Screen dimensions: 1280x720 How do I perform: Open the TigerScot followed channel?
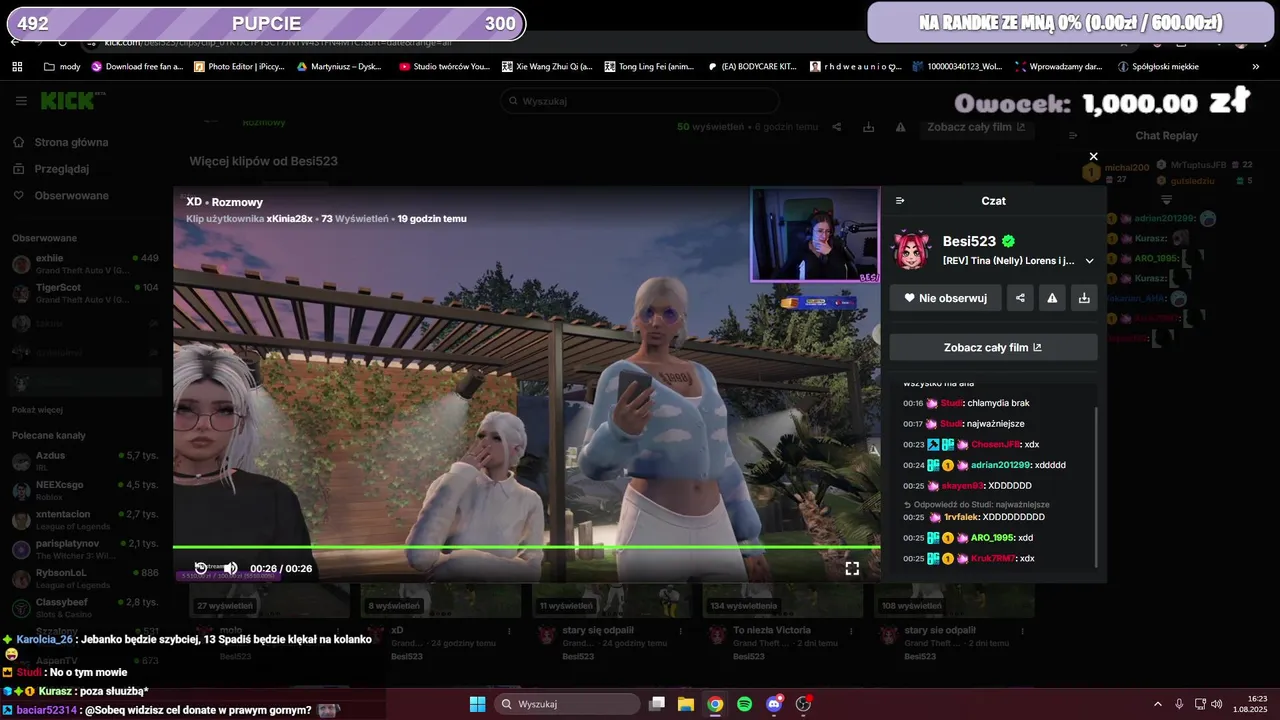point(84,293)
